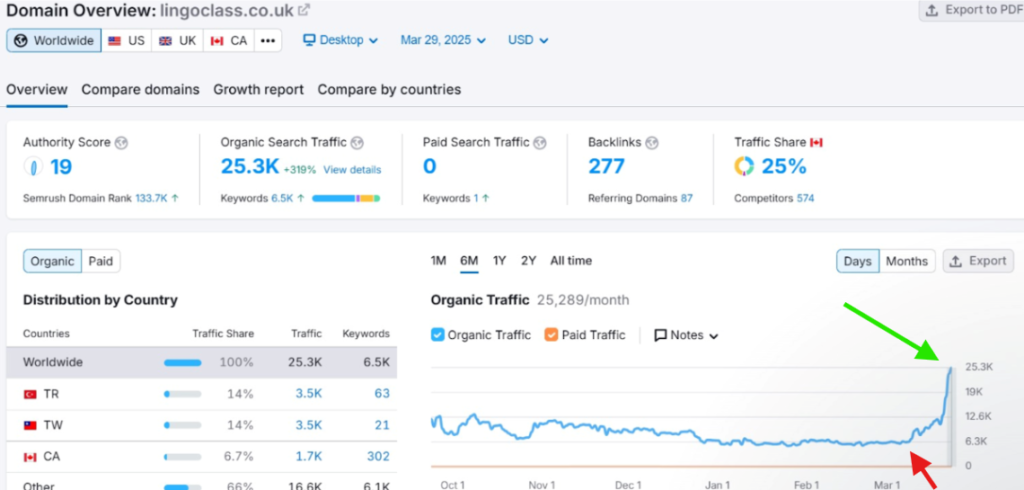Screen dimensions: 1024x490
Task: Select the 1M time range
Action: coord(438,261)
